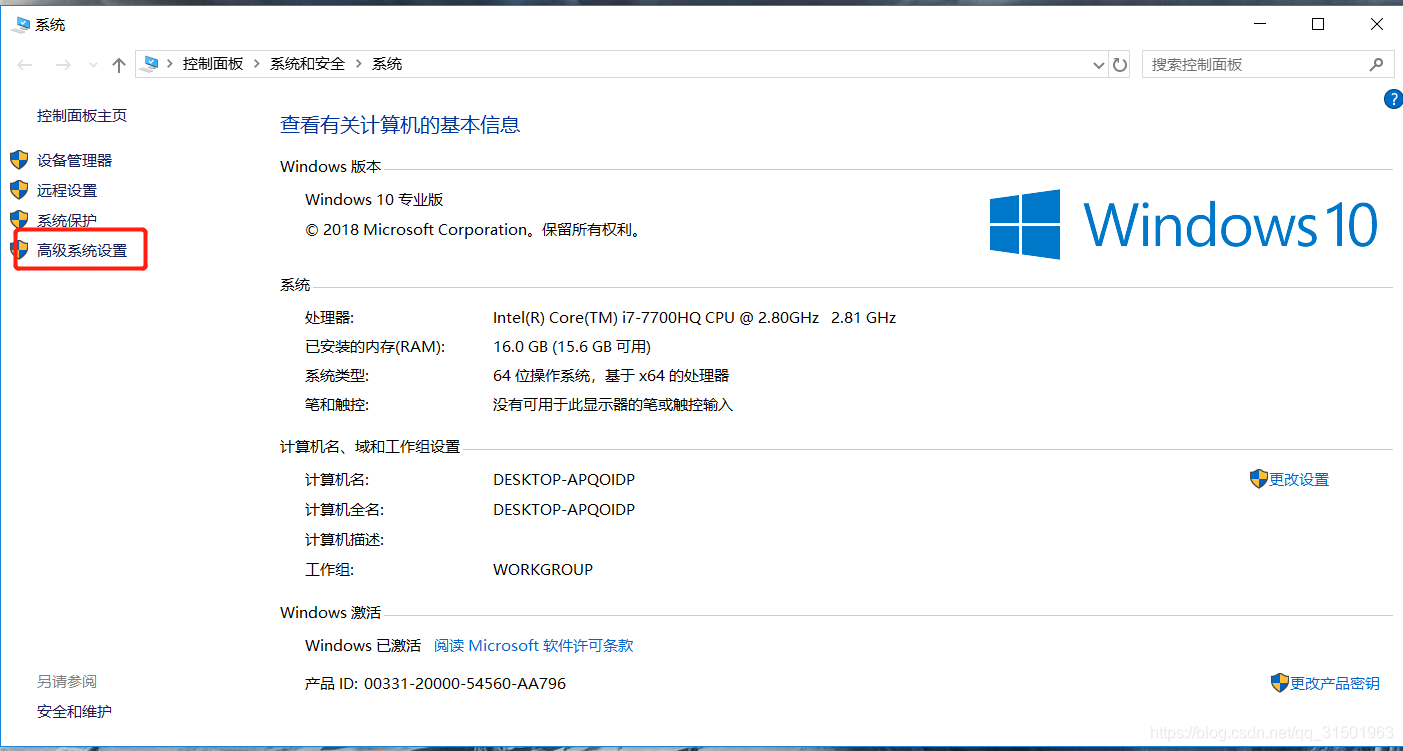Click the Windows 10 logo image

tap(1184, 225)
